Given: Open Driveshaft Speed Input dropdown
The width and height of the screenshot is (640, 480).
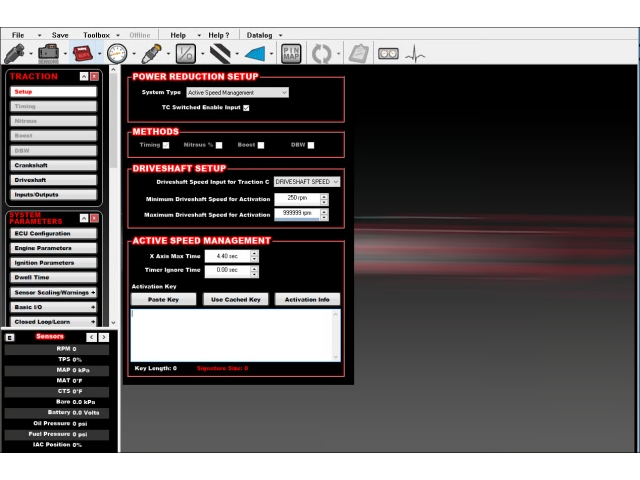Looking at the screenshot, I should (307, 182).
